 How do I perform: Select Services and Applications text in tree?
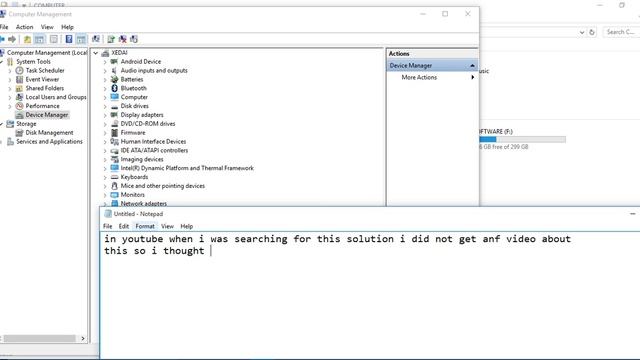coord(49,142)
